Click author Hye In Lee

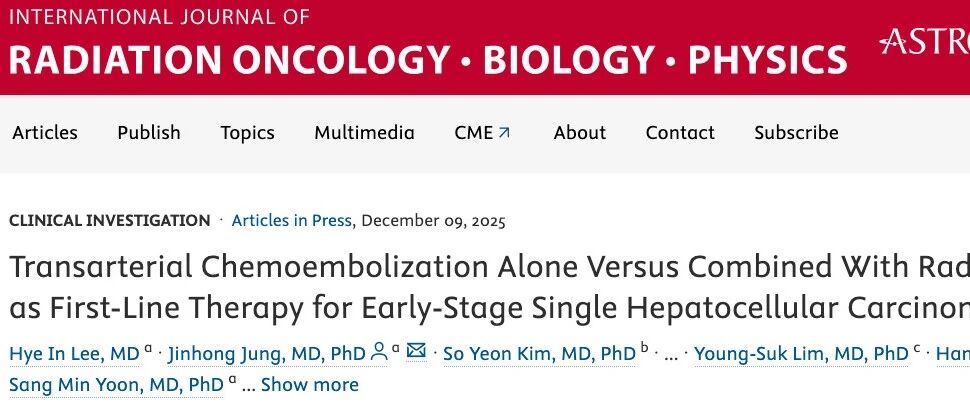click(x=74, y=353)
